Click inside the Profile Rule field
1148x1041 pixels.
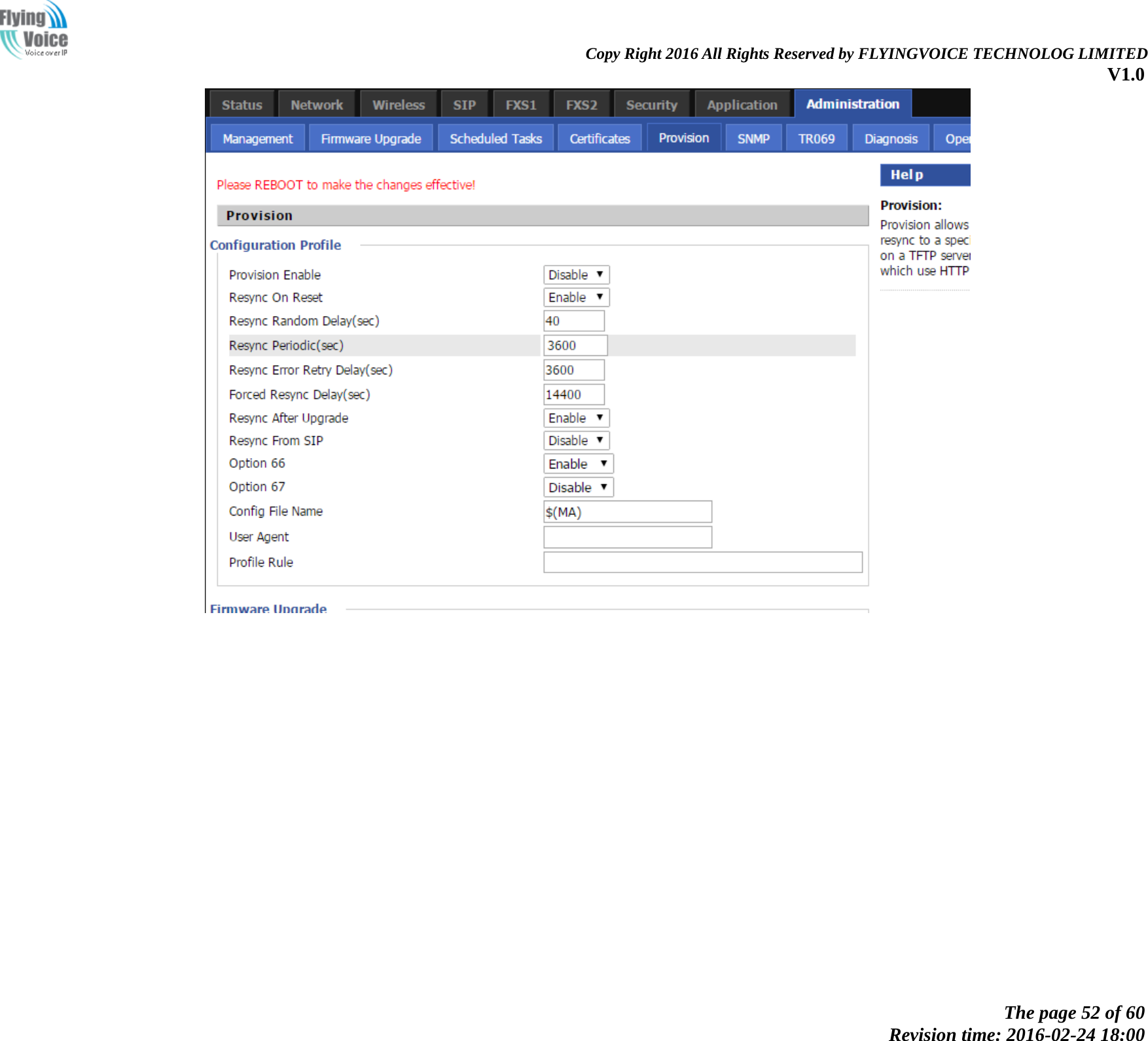tap(702, 561)
